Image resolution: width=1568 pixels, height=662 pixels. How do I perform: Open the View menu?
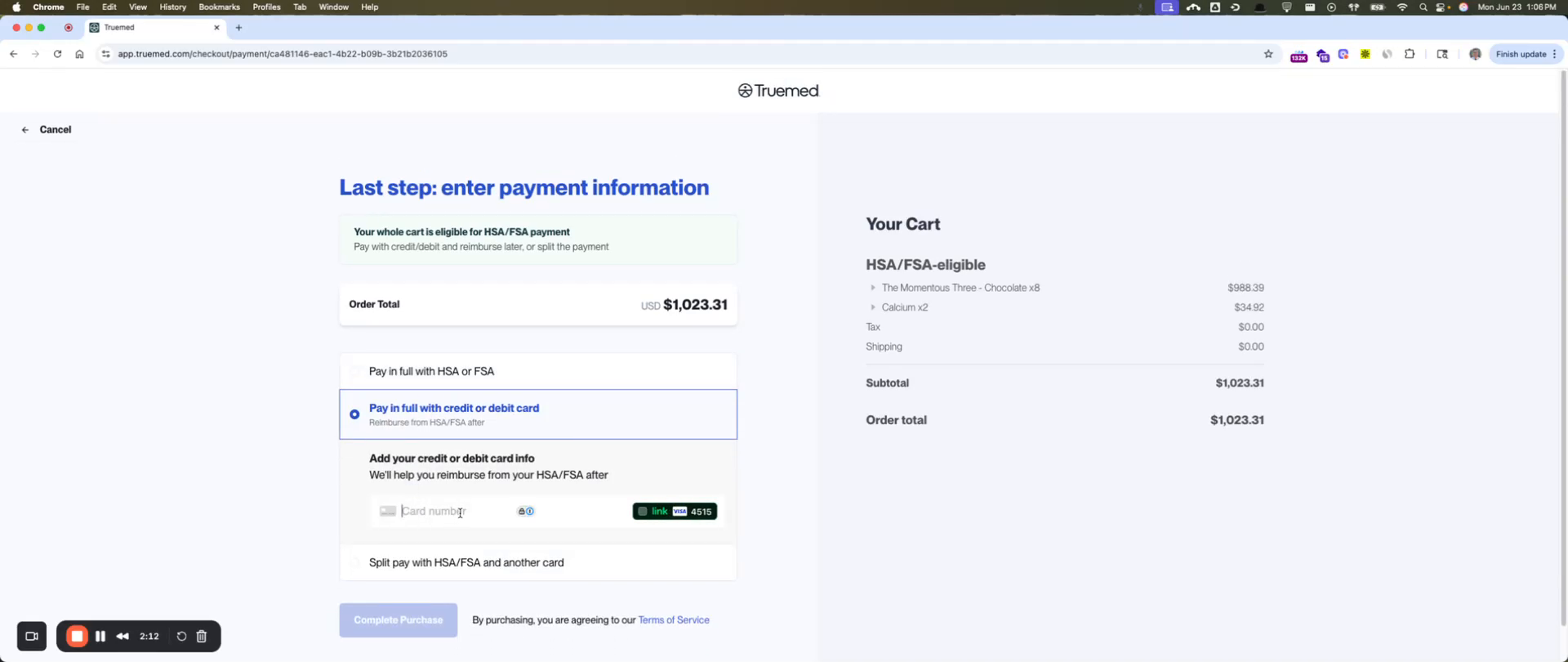tap(138, 7)
